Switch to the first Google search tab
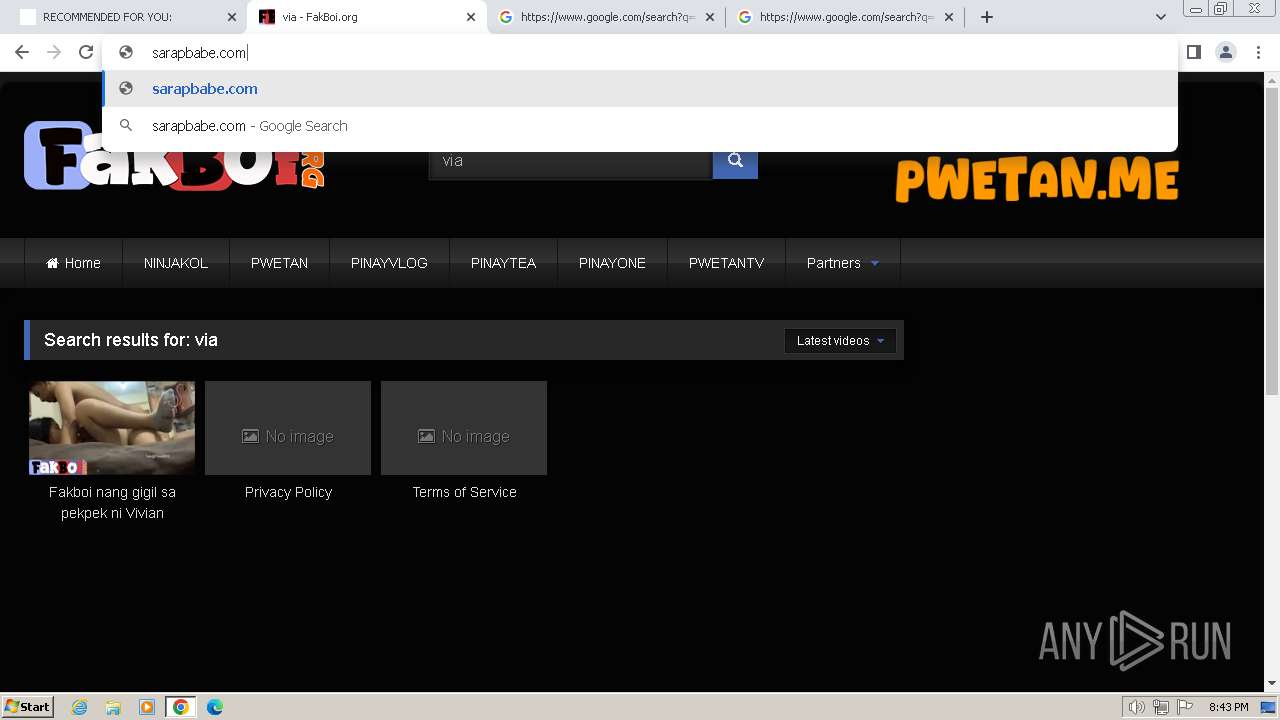1280x720 pixels. (x=608, y=17)
